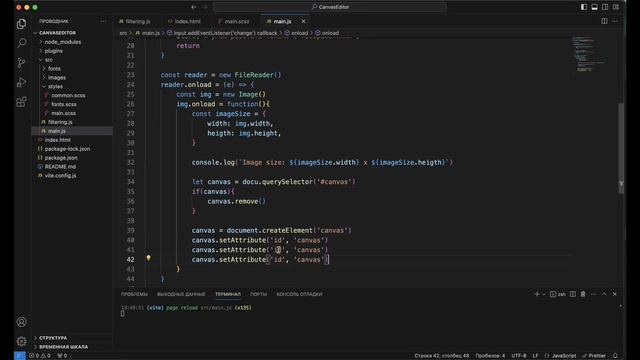
Task: Open the ВЫХОДНЫЕ ДАННЫЕ panel tab
Action: pos(181,294)
